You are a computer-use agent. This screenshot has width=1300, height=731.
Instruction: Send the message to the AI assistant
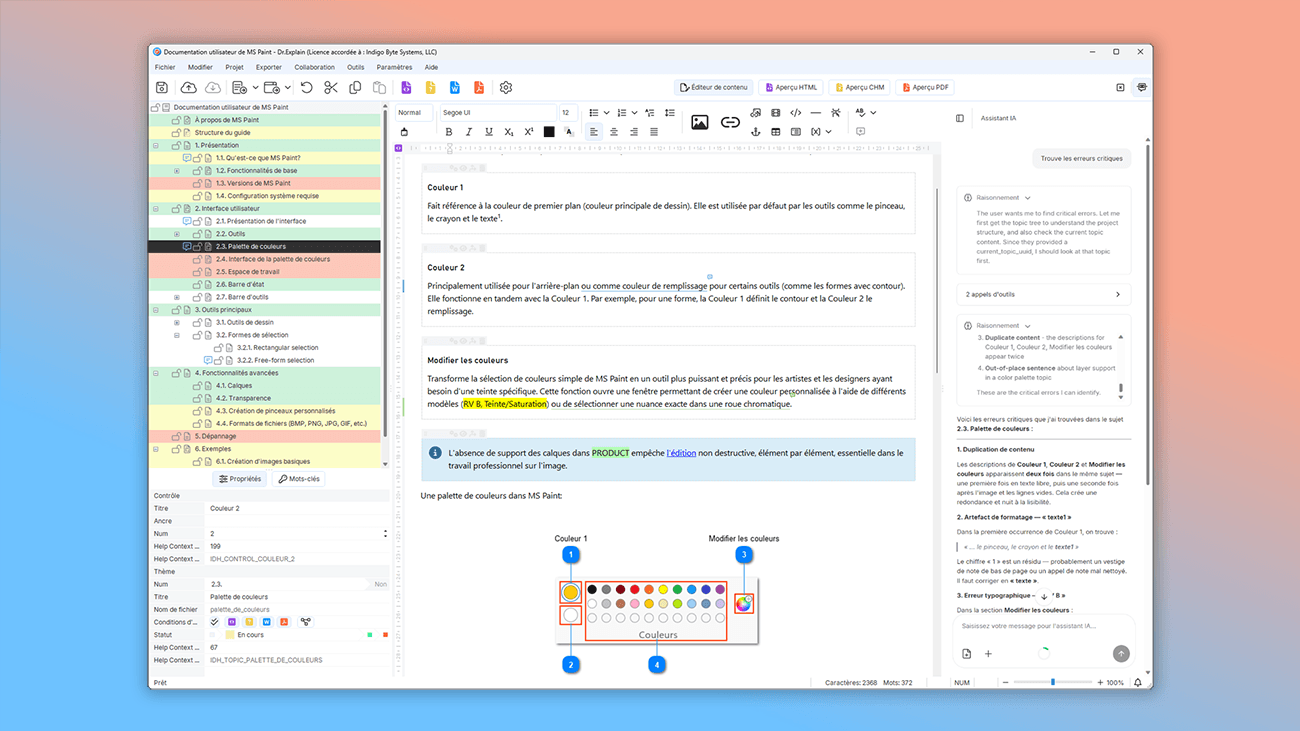tap(1121, 654)
